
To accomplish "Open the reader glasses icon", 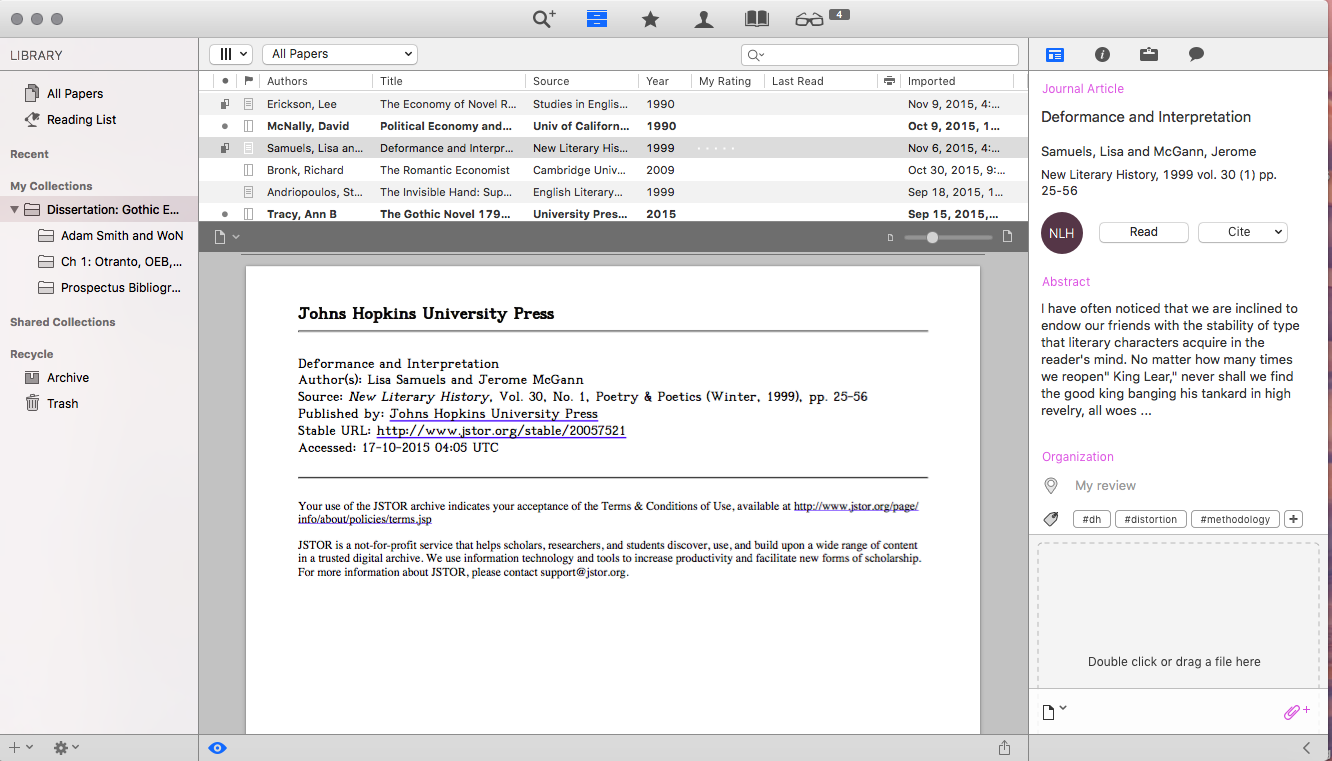I will 810,19.
